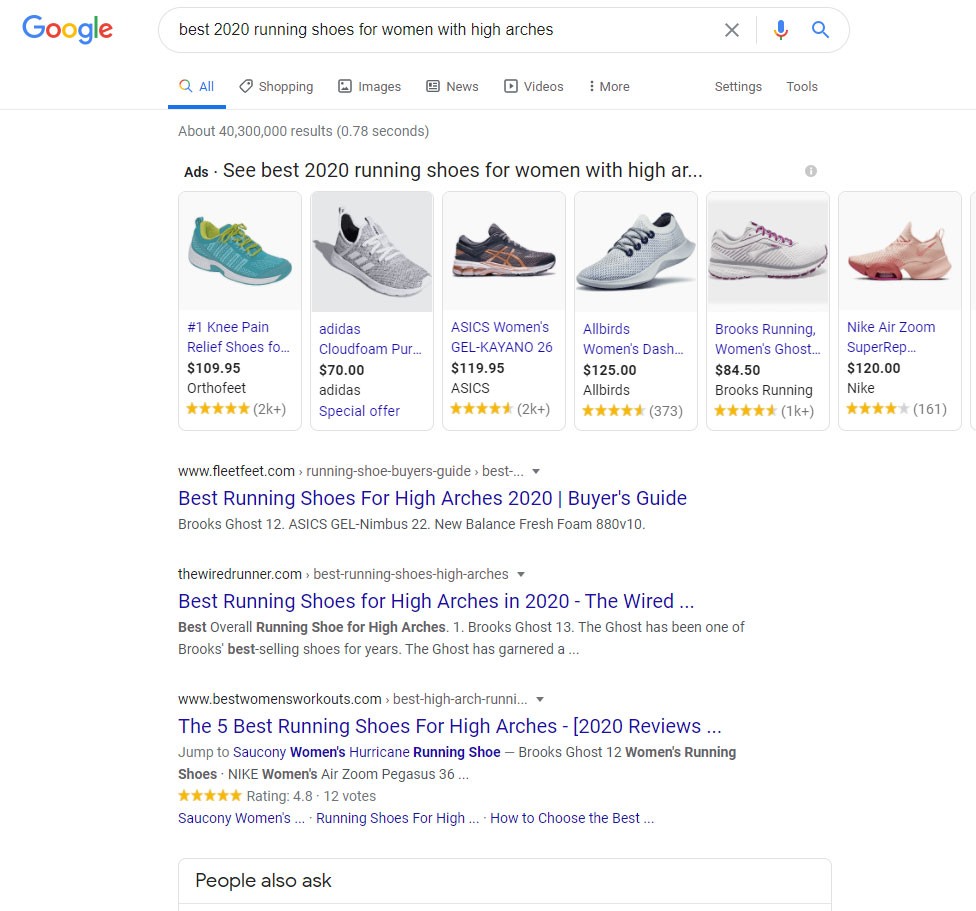The width and height of the screenshot is (976, 911).
Task: Open the fleetfeet.com result dropdown arrow
Action: 536,471
